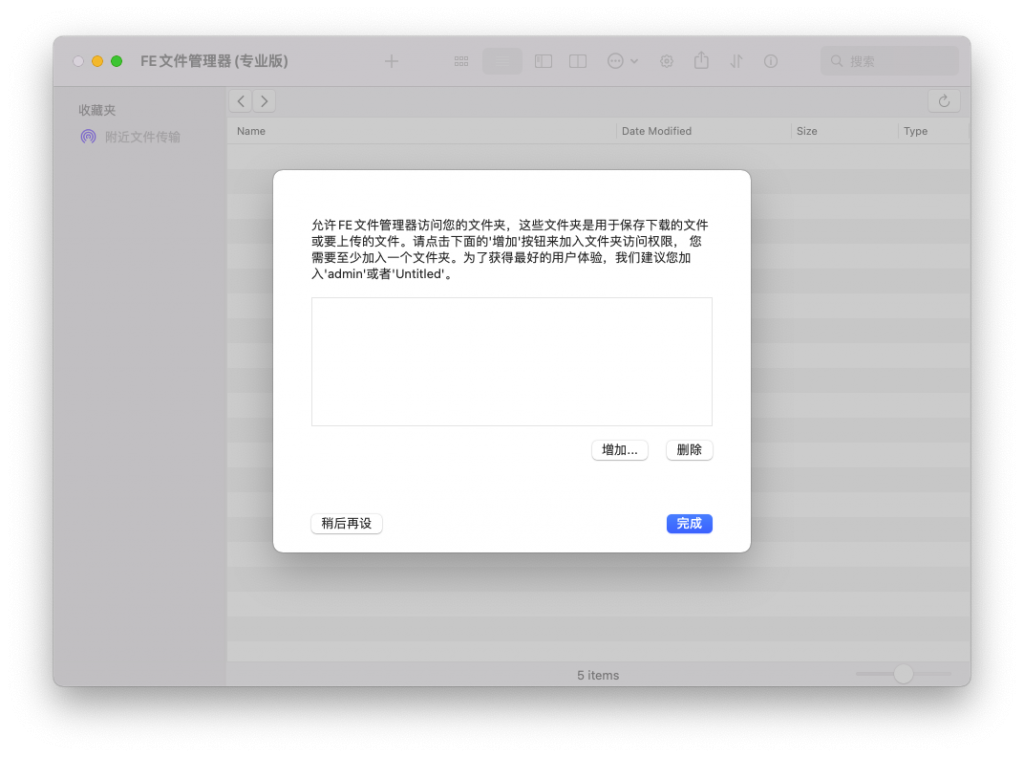The image size is (1024, 757).
Task: Click the 删除 button
Action: pyautogui.click(x=689, y=450)
